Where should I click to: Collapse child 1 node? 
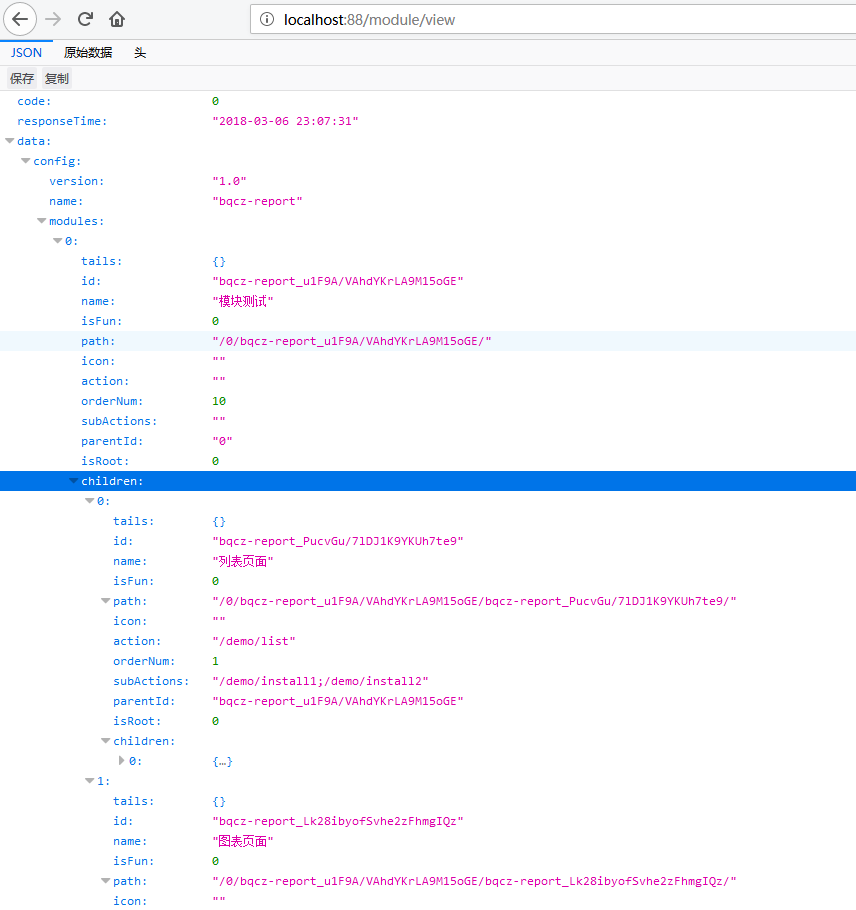[x=89, y=781]
